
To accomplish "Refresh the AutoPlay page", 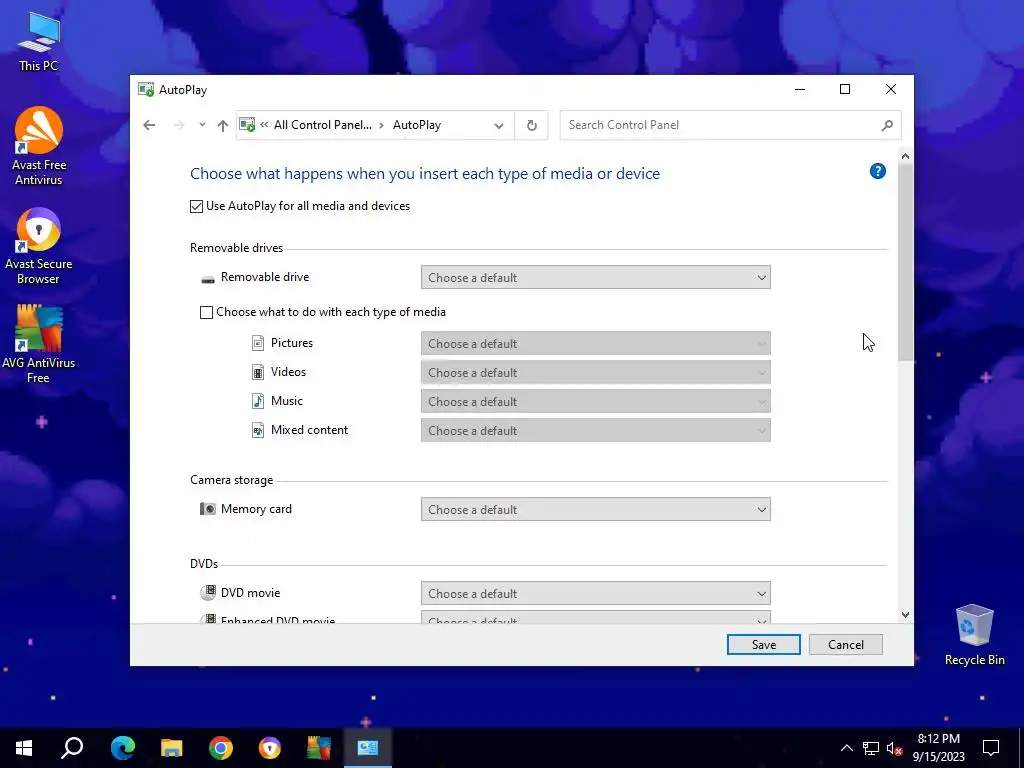I will point(532,125).
